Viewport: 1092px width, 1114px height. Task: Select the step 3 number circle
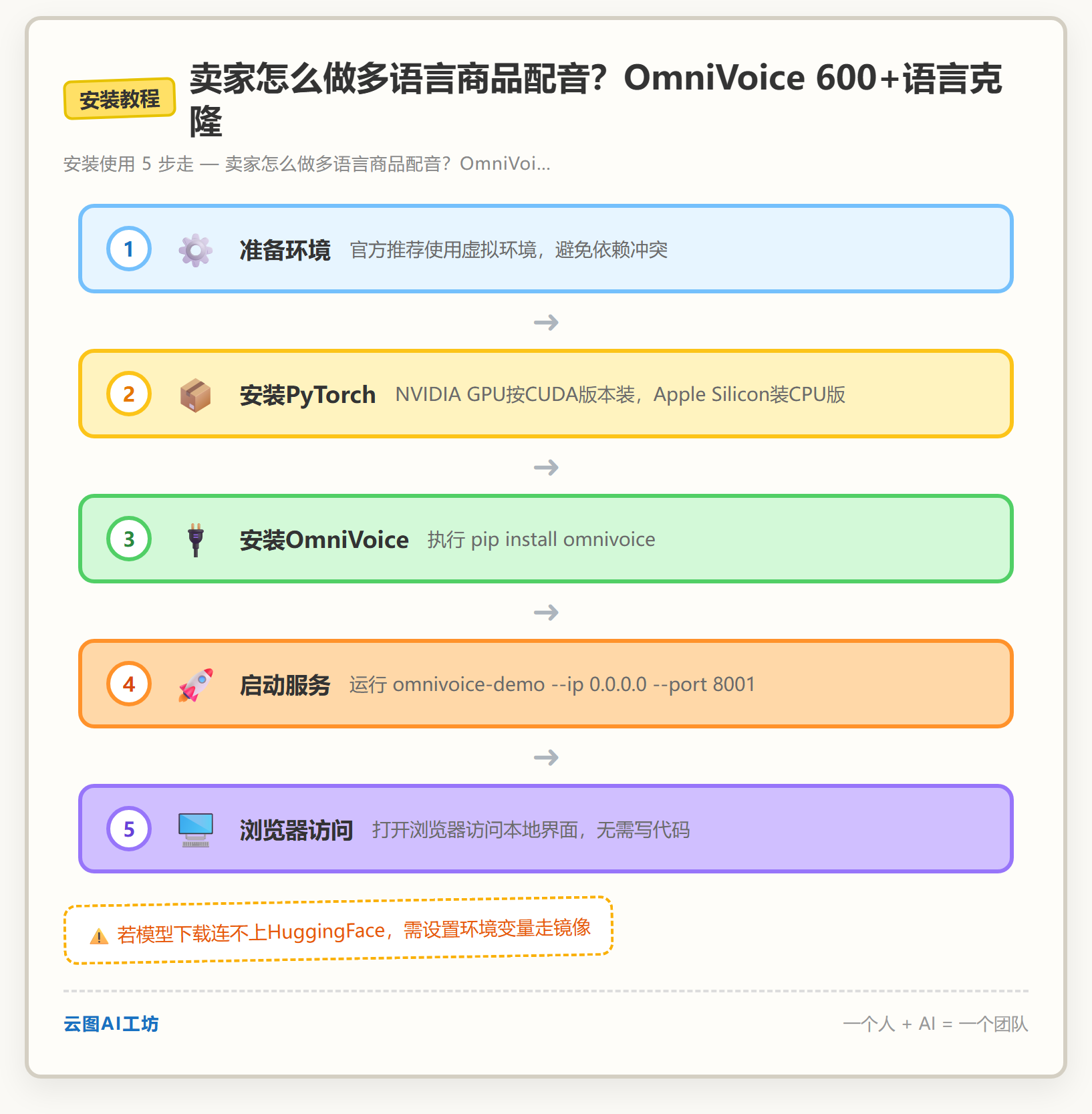129,539
